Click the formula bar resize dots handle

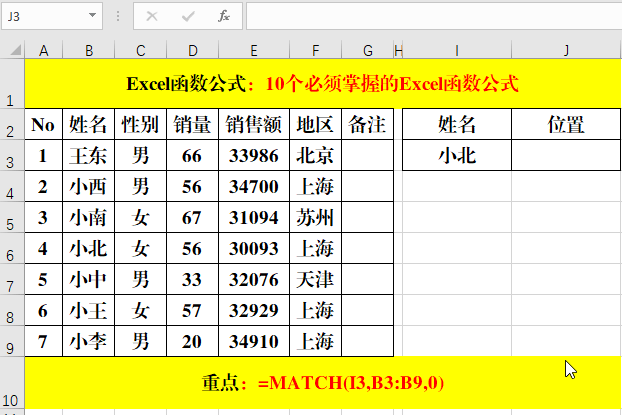pos(118,16)
